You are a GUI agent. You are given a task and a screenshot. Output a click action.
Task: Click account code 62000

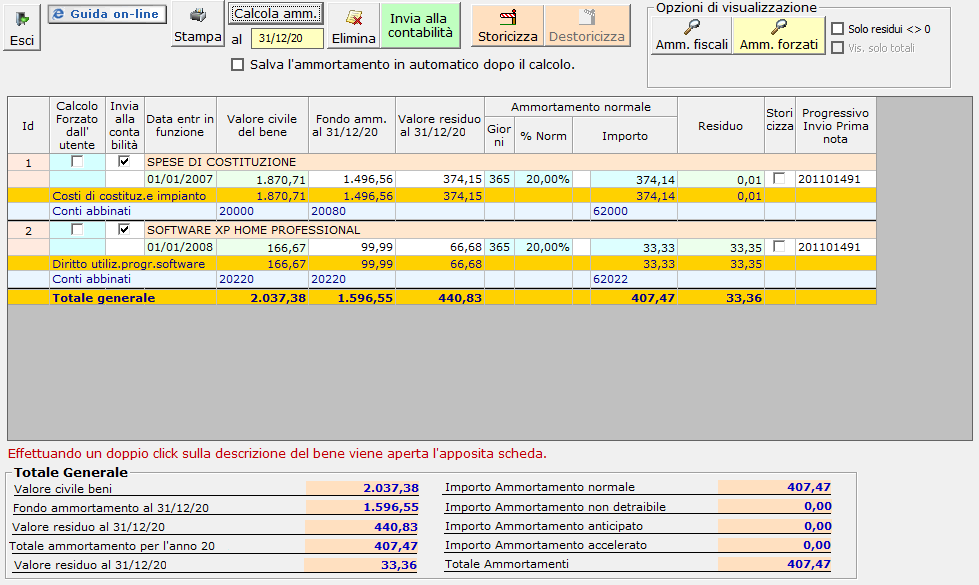pos(611,211)
